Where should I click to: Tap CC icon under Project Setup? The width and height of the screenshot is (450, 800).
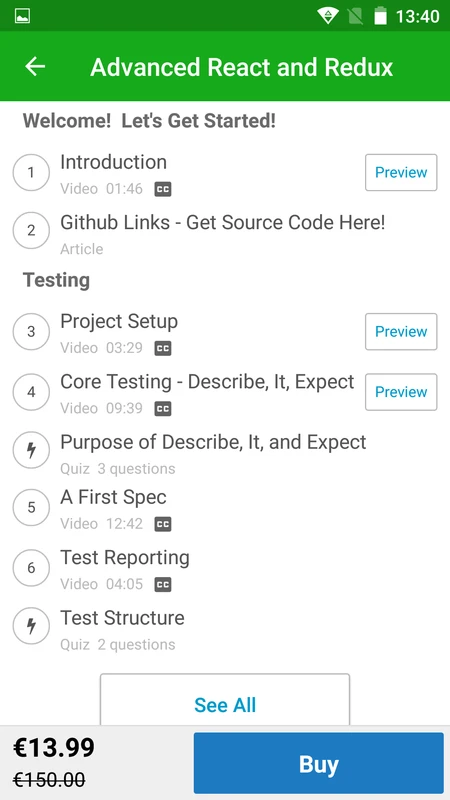[163, 348]
